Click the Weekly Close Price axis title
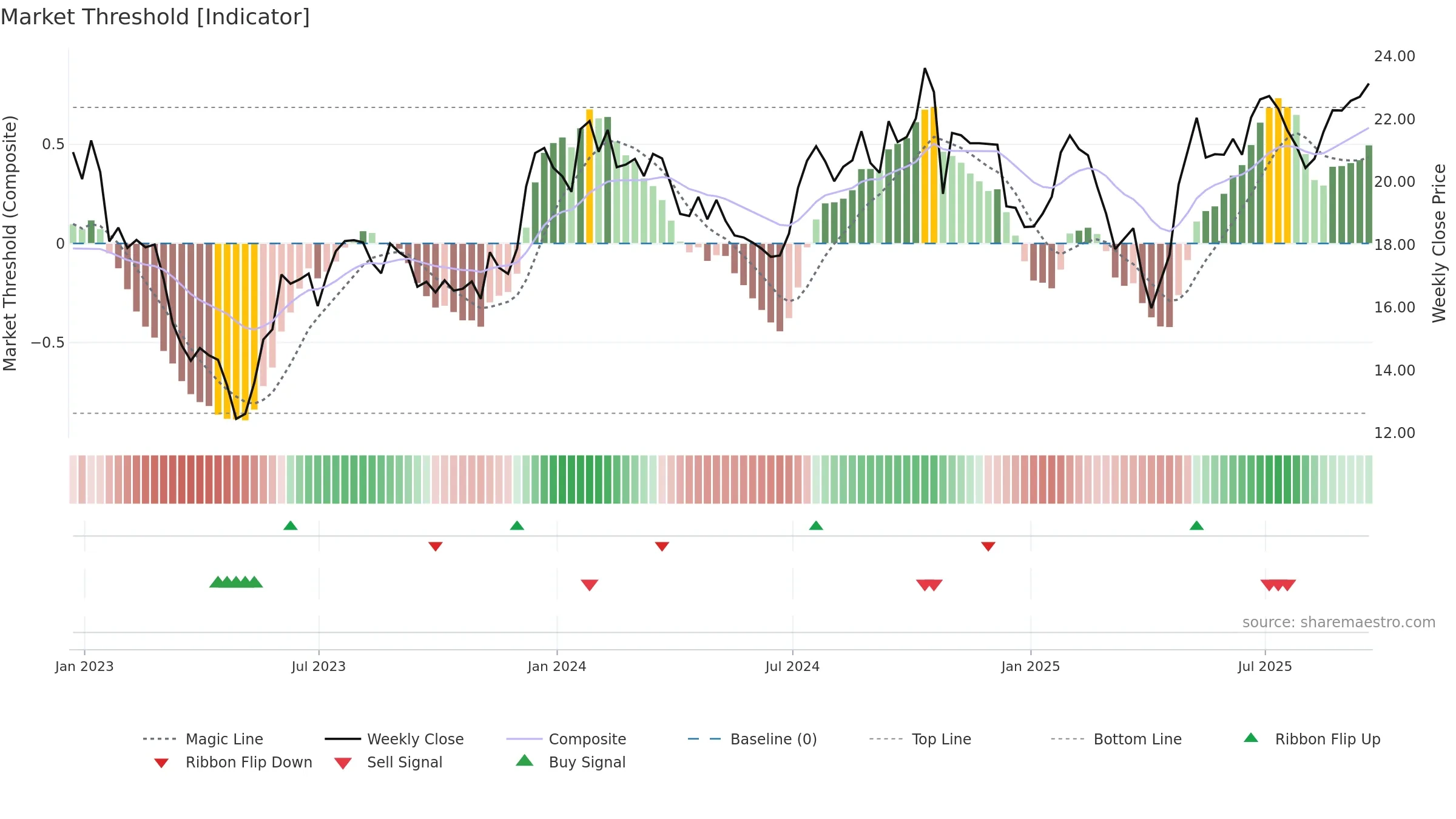The image size is (1456, 819). [x=1439, y=243]
